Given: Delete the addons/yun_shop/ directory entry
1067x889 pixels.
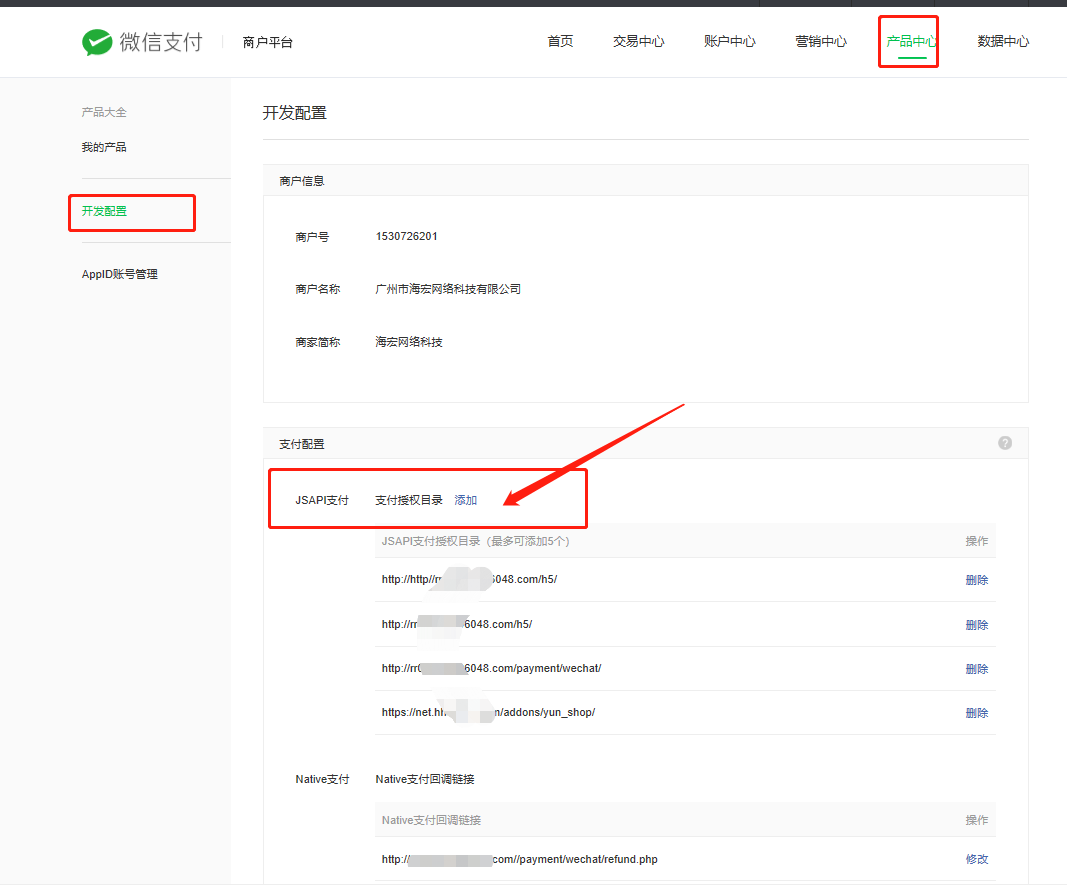Looking at the screenshot, I should pyautogui.click(x=976, y=713).
